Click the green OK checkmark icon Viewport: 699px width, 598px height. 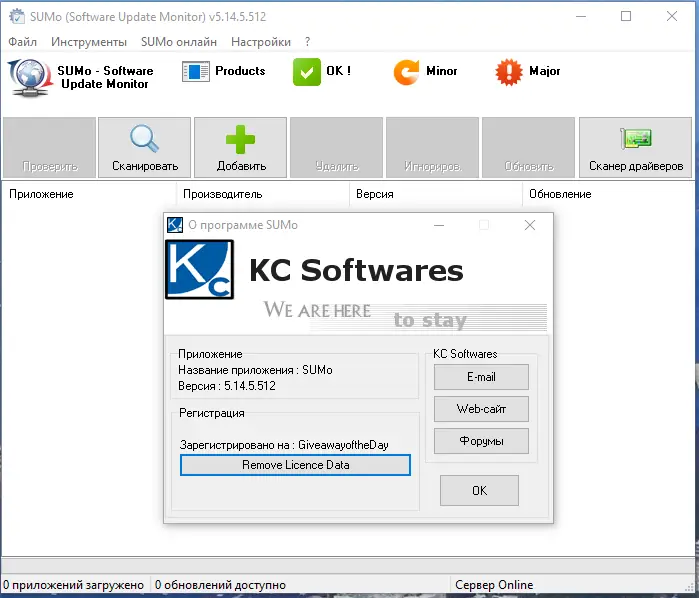(x=307, y=71)
